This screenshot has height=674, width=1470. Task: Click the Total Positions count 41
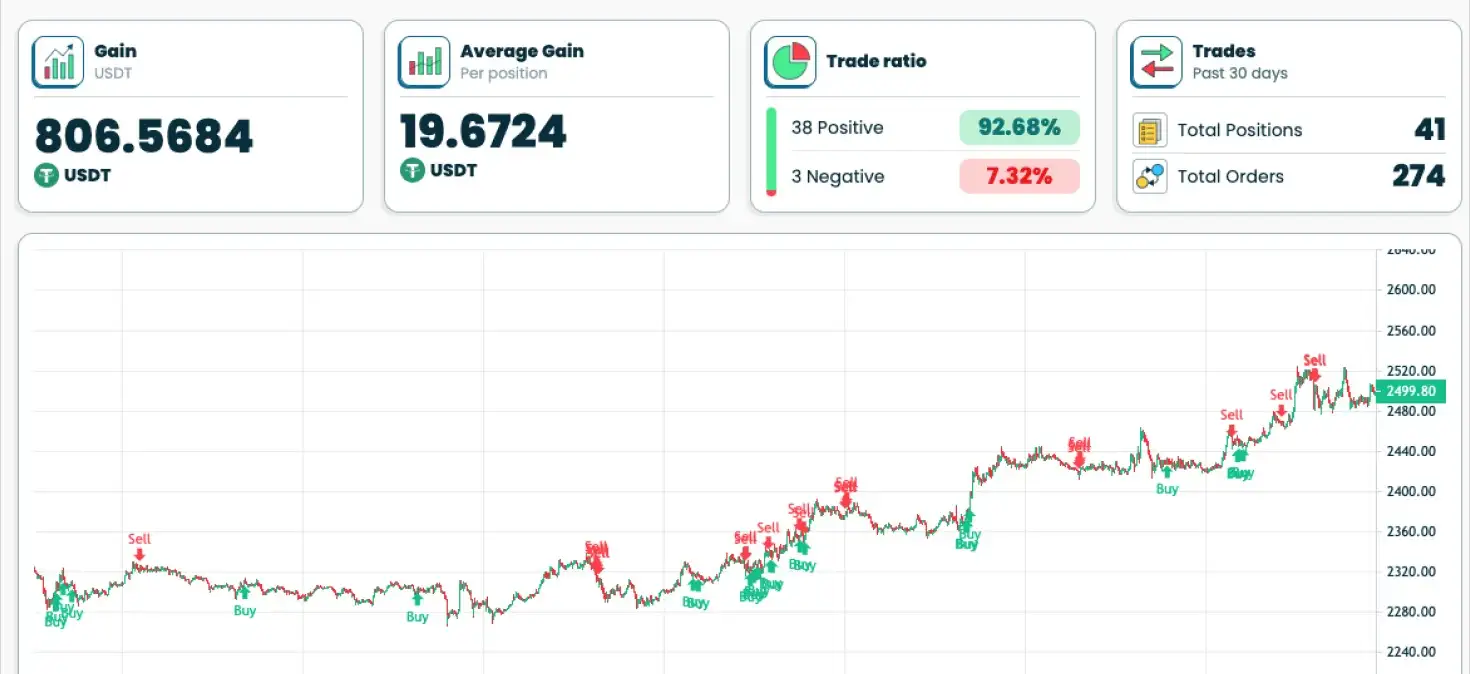[1429, 130]
